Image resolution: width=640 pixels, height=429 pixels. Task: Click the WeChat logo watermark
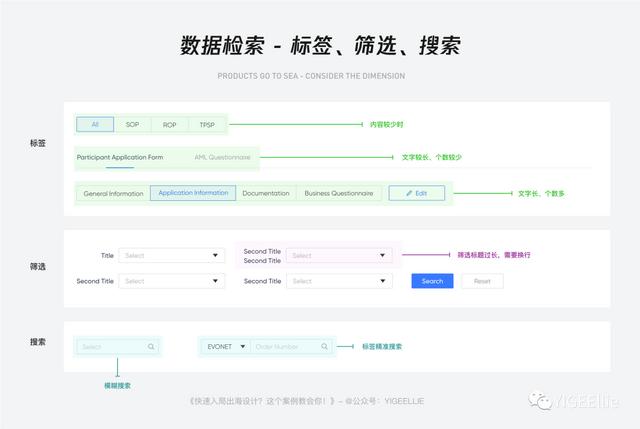point(540,400)
